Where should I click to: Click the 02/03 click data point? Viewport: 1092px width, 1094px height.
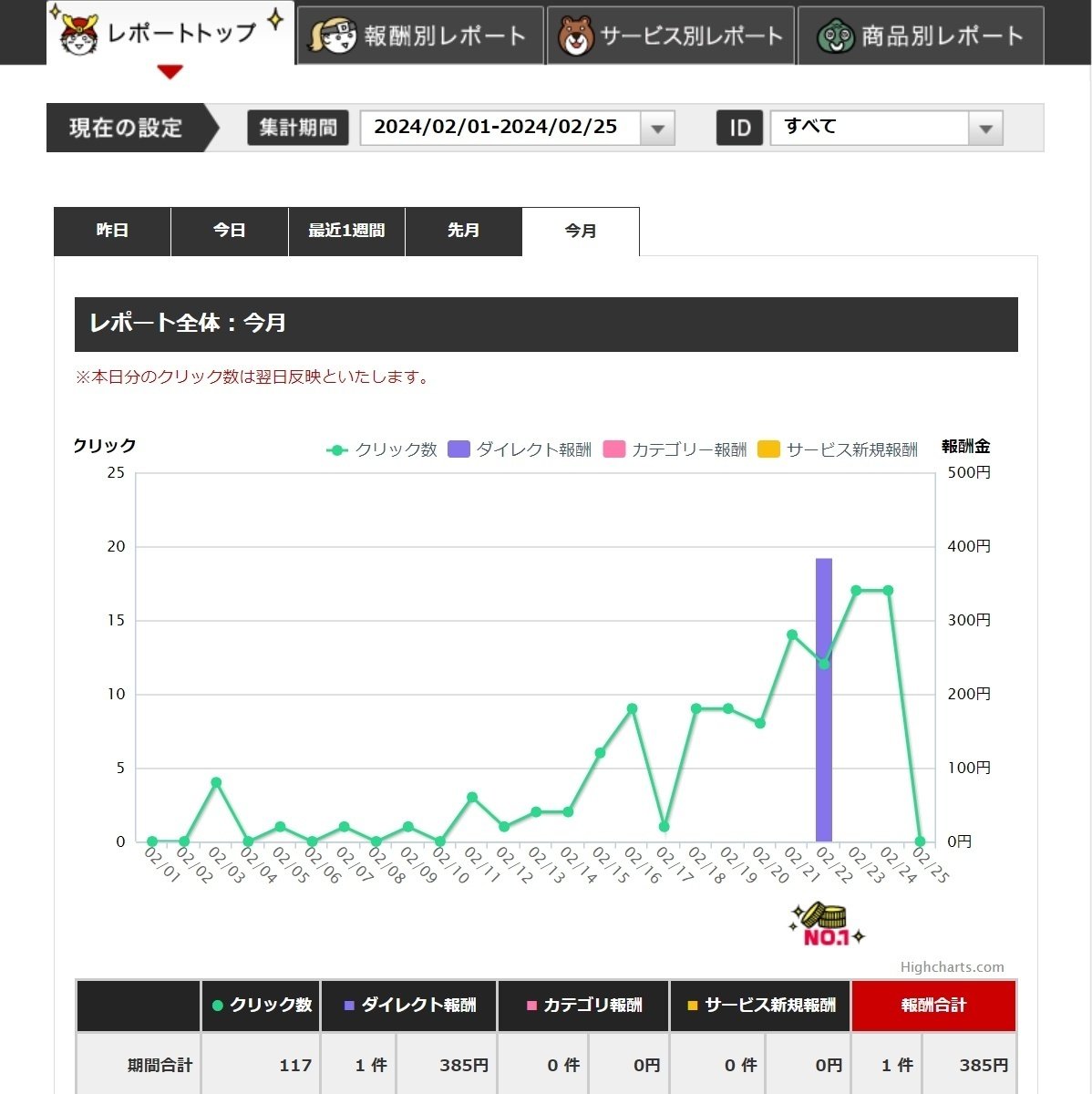[216, 782]
